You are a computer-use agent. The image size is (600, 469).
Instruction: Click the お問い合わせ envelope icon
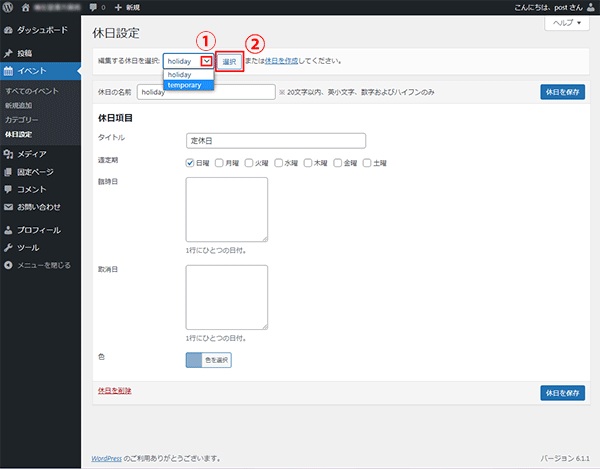[x=8, y=207]
